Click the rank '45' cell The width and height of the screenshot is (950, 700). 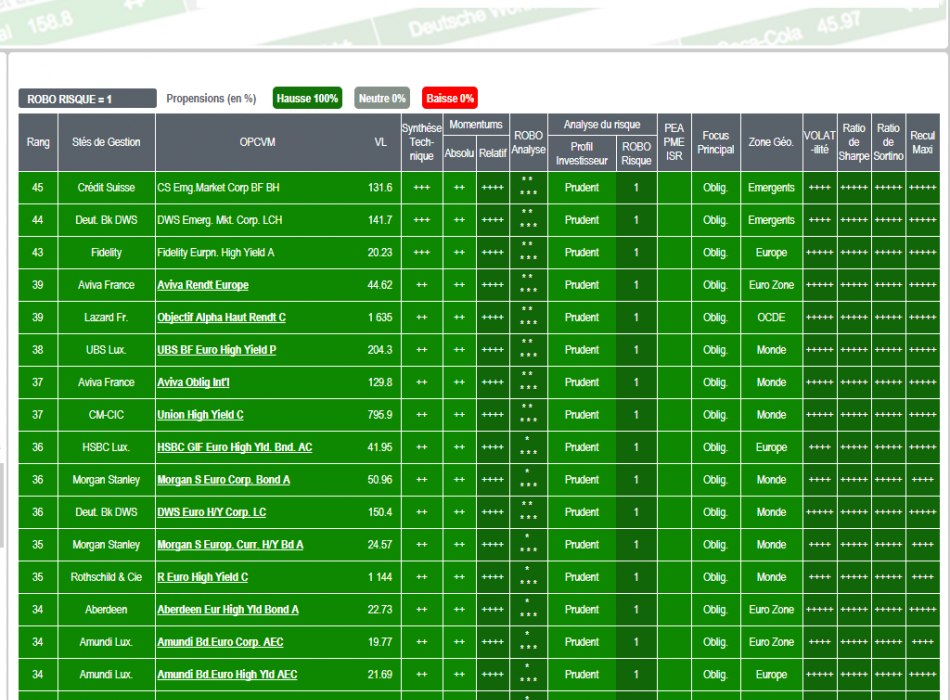pos(38,188)
